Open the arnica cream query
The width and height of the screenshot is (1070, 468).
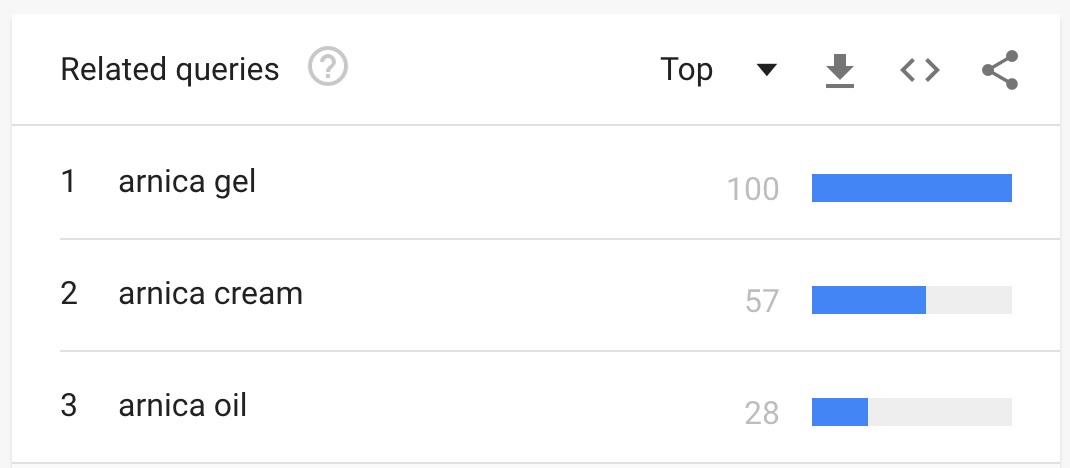coord(210,294)
